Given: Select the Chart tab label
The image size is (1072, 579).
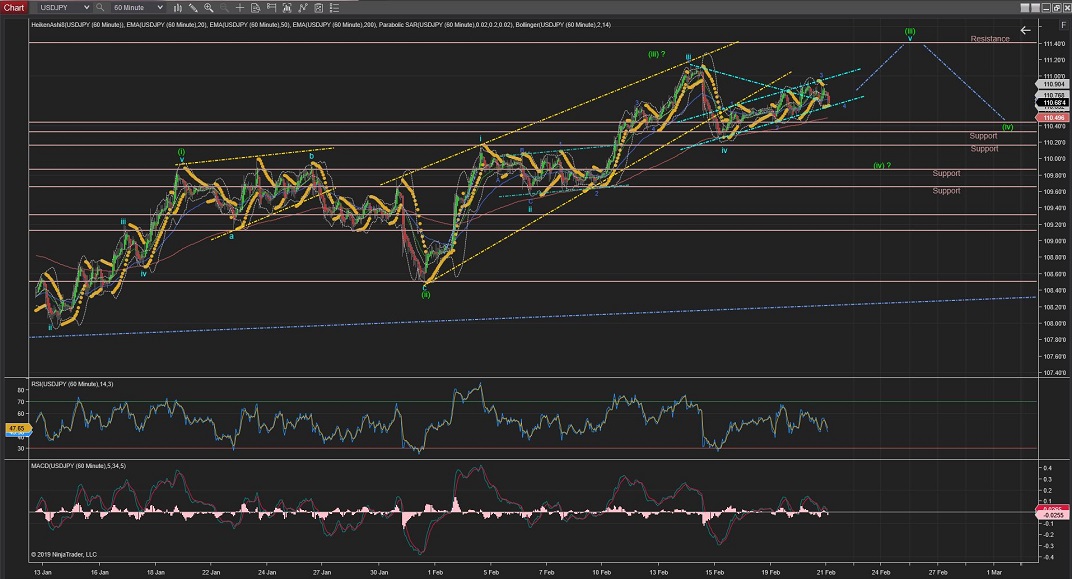Looking at the screenshot, I should (16, 8).
